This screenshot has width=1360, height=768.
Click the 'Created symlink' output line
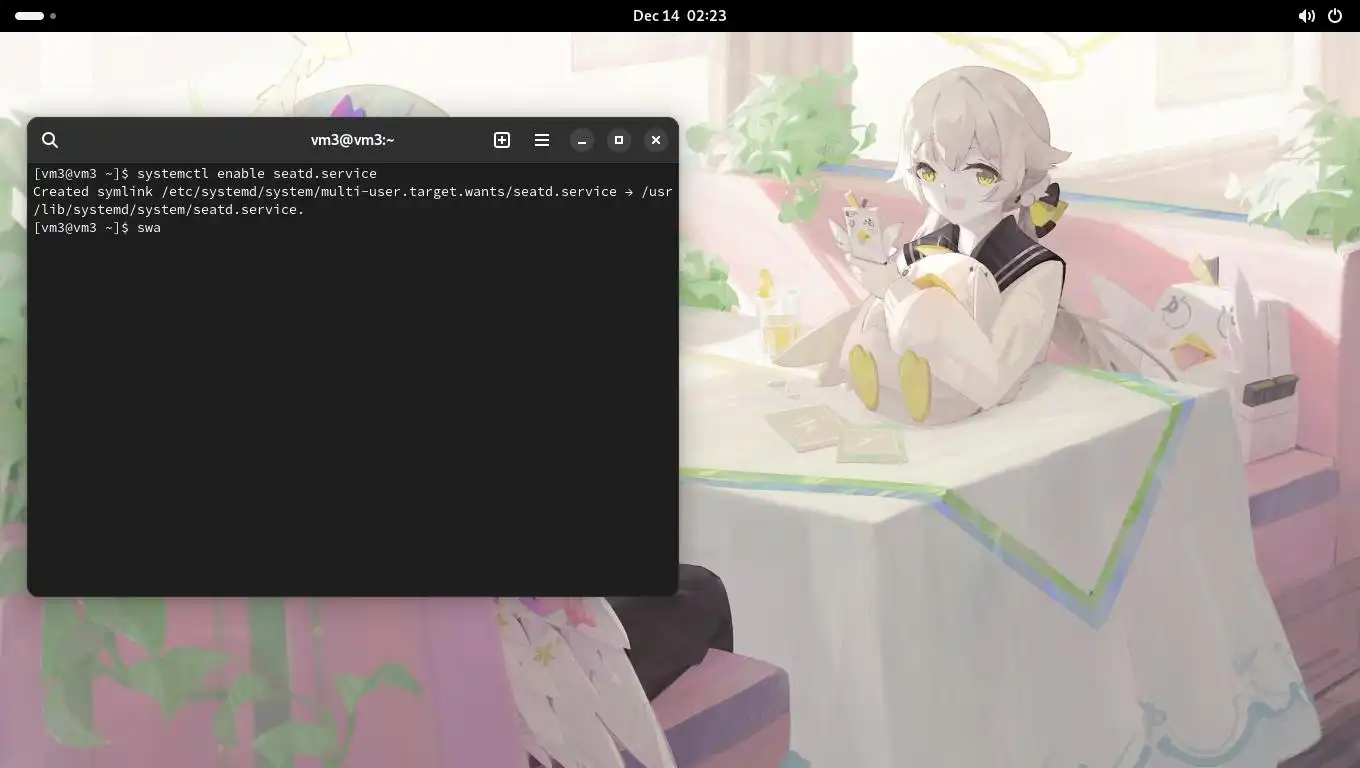pyautogui.click(x=353, y=191)
